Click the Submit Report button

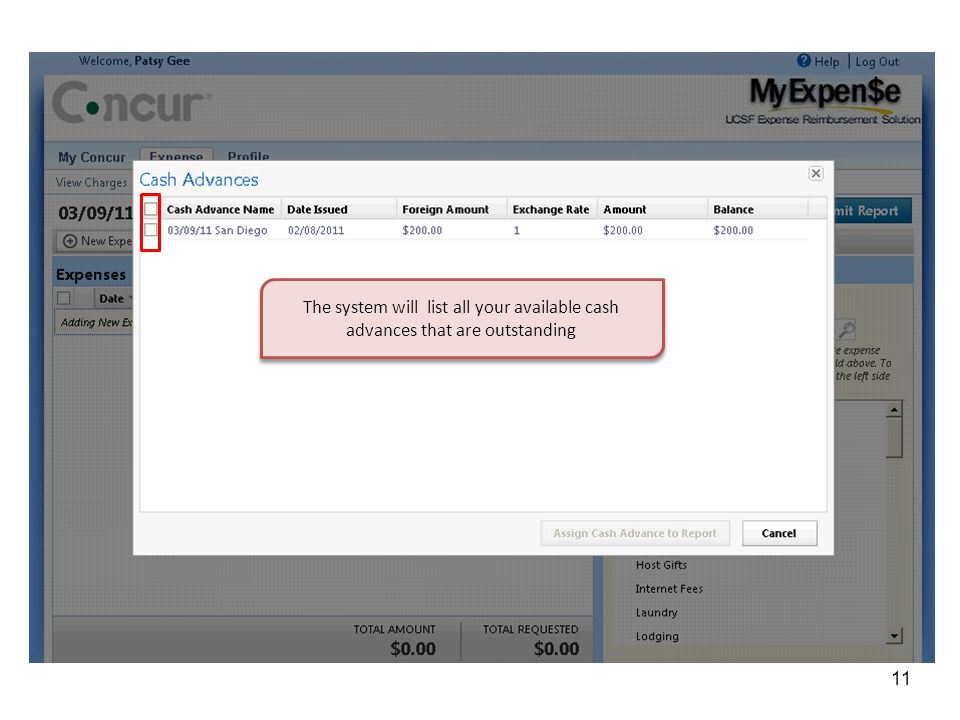pos(872,211)
